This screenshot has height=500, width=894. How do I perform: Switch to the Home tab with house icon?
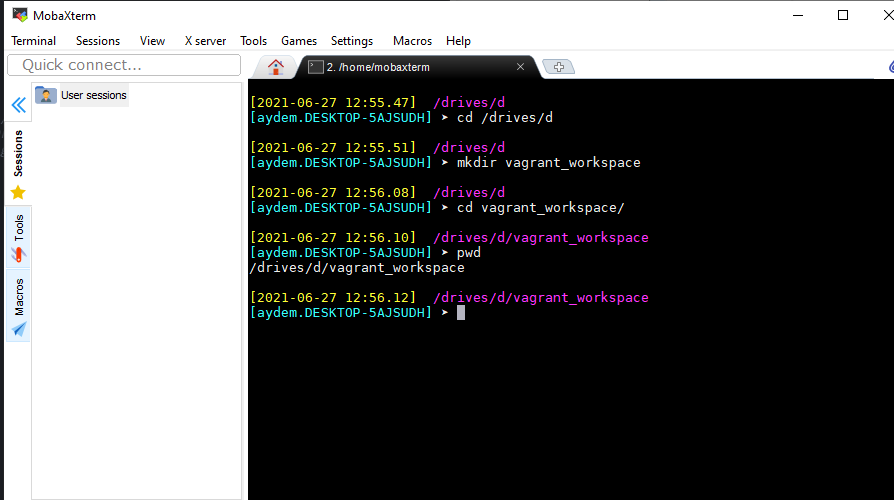[276, 67]
